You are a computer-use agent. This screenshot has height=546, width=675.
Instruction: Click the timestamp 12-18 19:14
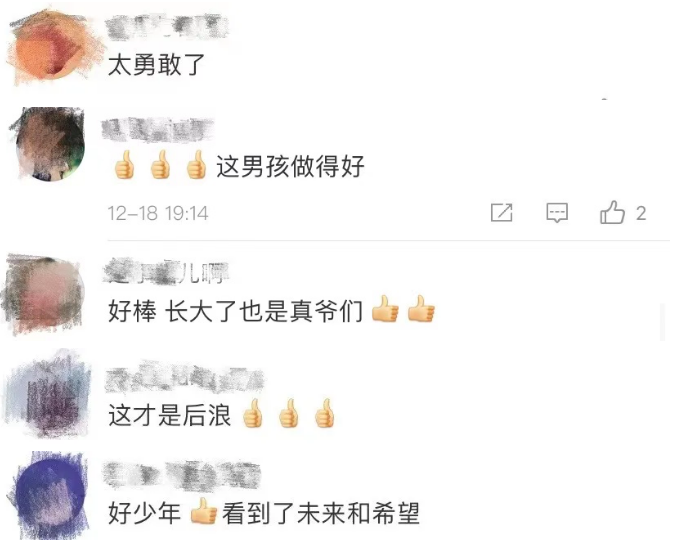click(x=158, y=213)
